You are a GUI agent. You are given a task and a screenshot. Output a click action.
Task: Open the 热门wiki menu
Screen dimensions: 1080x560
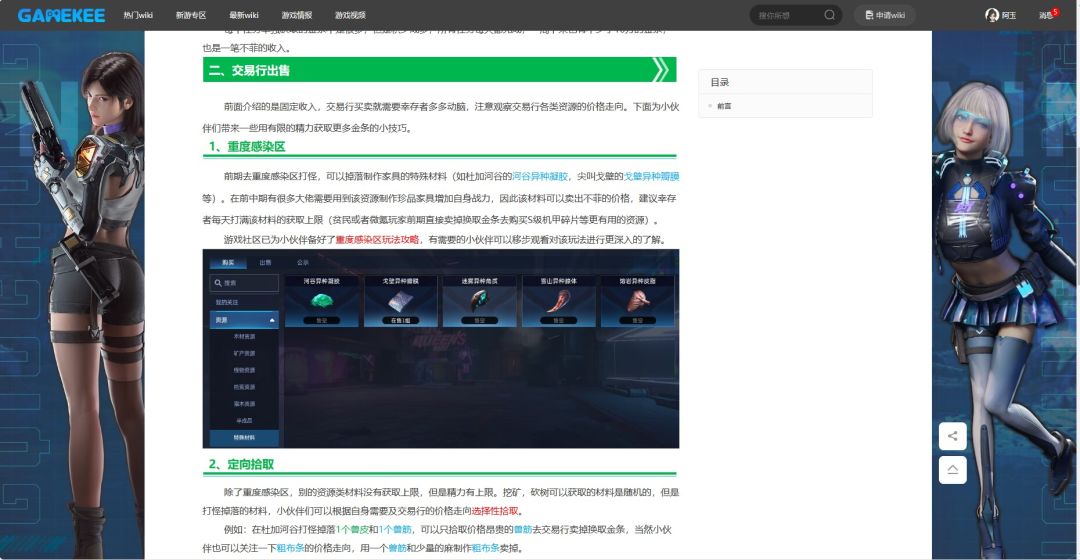pos(138,15)
